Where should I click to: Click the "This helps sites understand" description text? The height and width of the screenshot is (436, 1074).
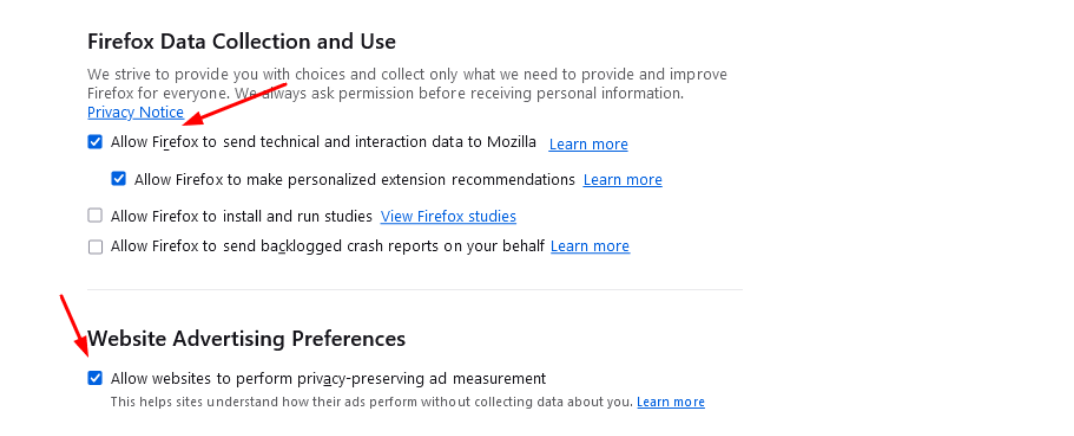pos(371,402)
